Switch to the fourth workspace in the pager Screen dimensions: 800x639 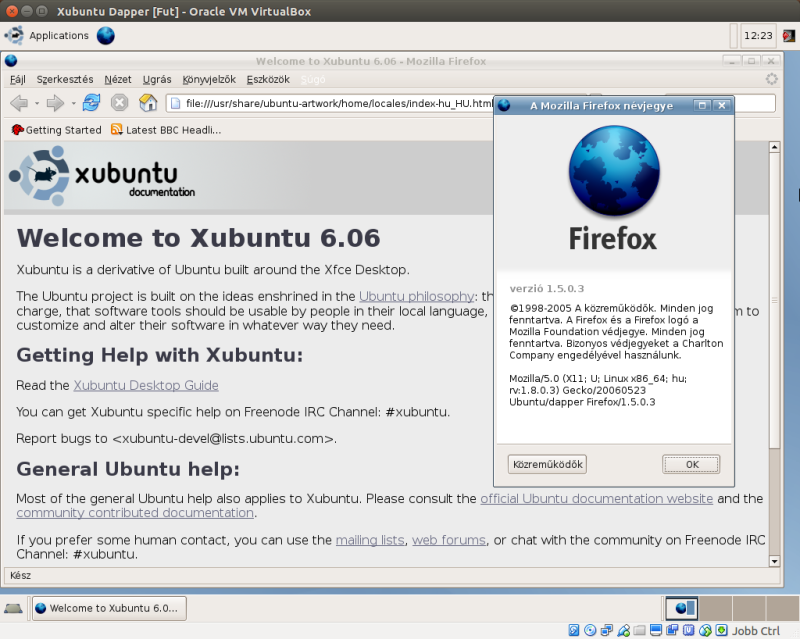[x=783, y=608]
